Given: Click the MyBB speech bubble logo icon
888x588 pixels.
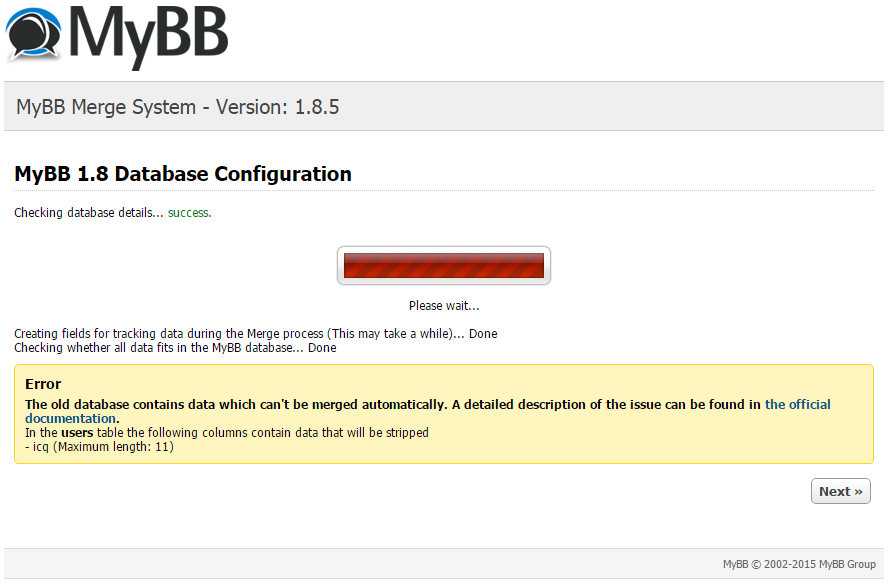Looking at the screenshot, I should [x=33, y=33].
